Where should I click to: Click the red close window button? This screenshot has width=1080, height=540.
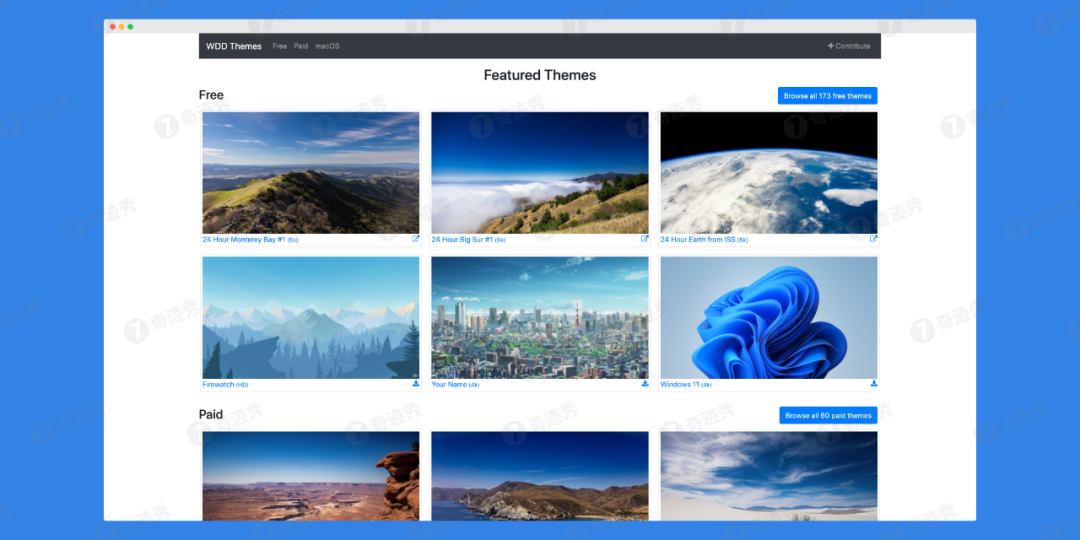[x=113, y=26]
